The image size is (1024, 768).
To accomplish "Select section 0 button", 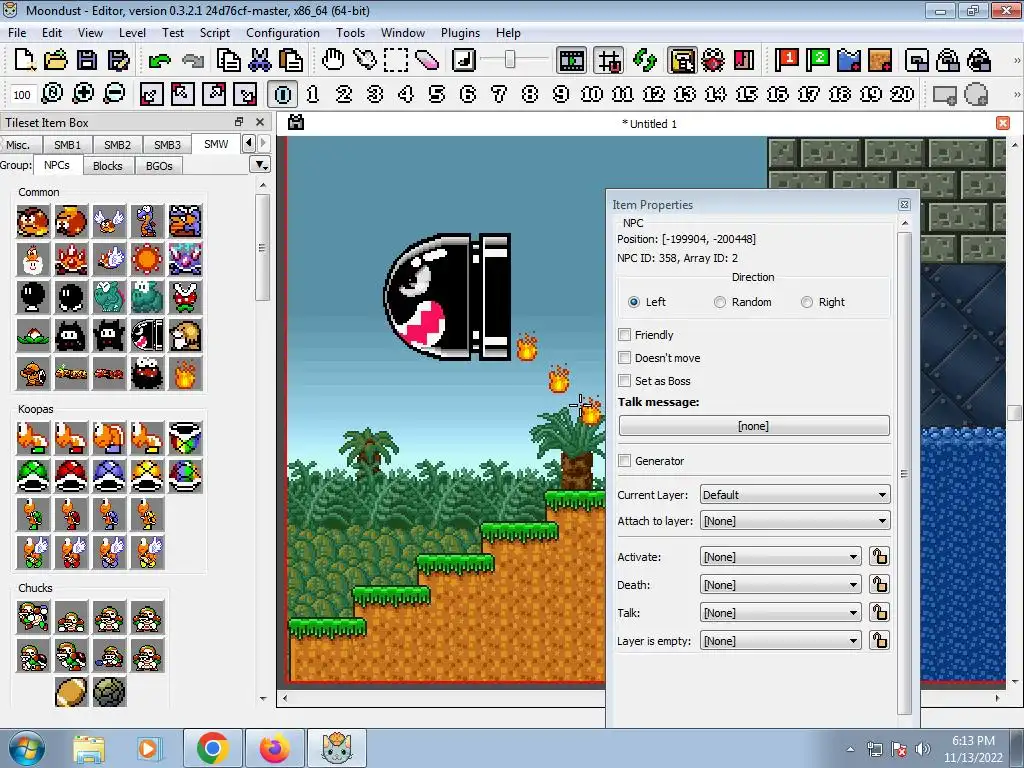I will tap(282, 94).
